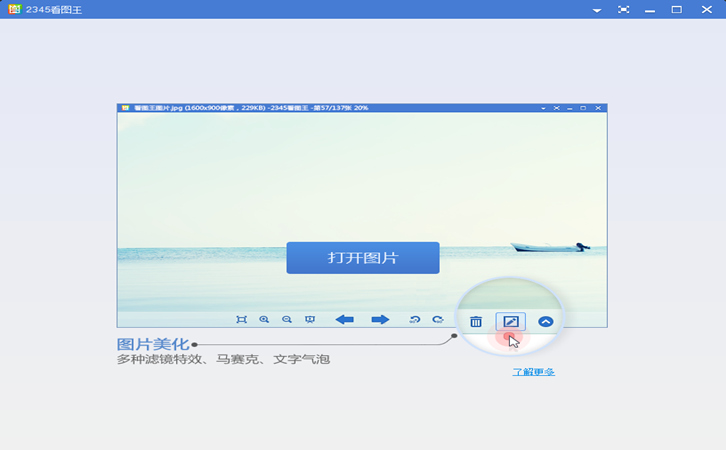Screen dimensions: 726x450
Task: Rotate the image clockwise
Action: coord(437,320)
